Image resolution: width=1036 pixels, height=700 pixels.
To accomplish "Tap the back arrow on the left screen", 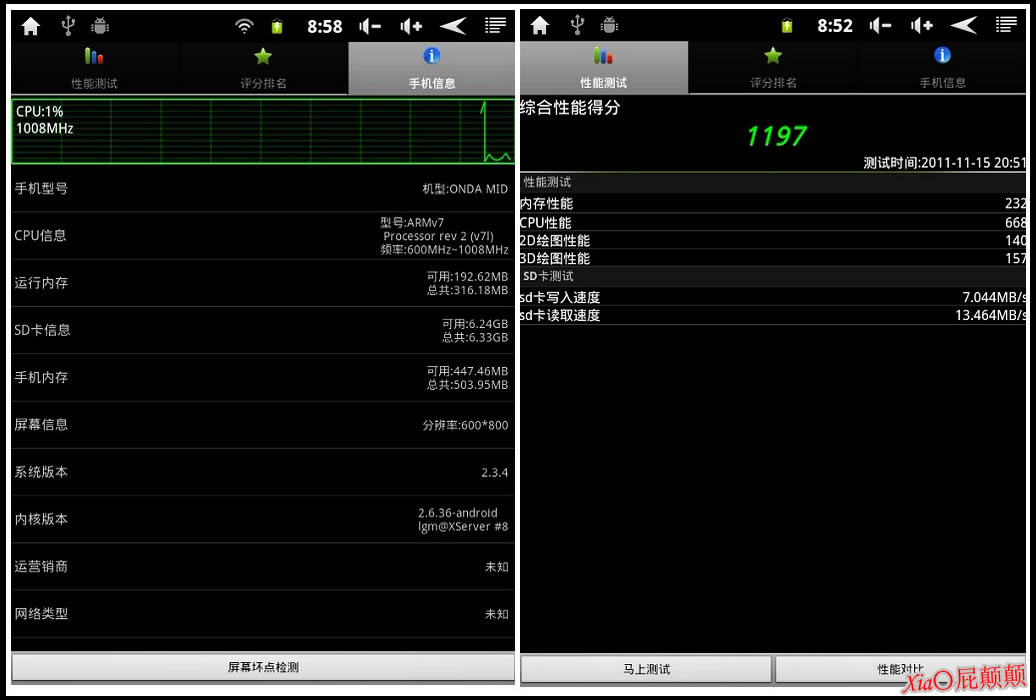I will coord(453,26).
